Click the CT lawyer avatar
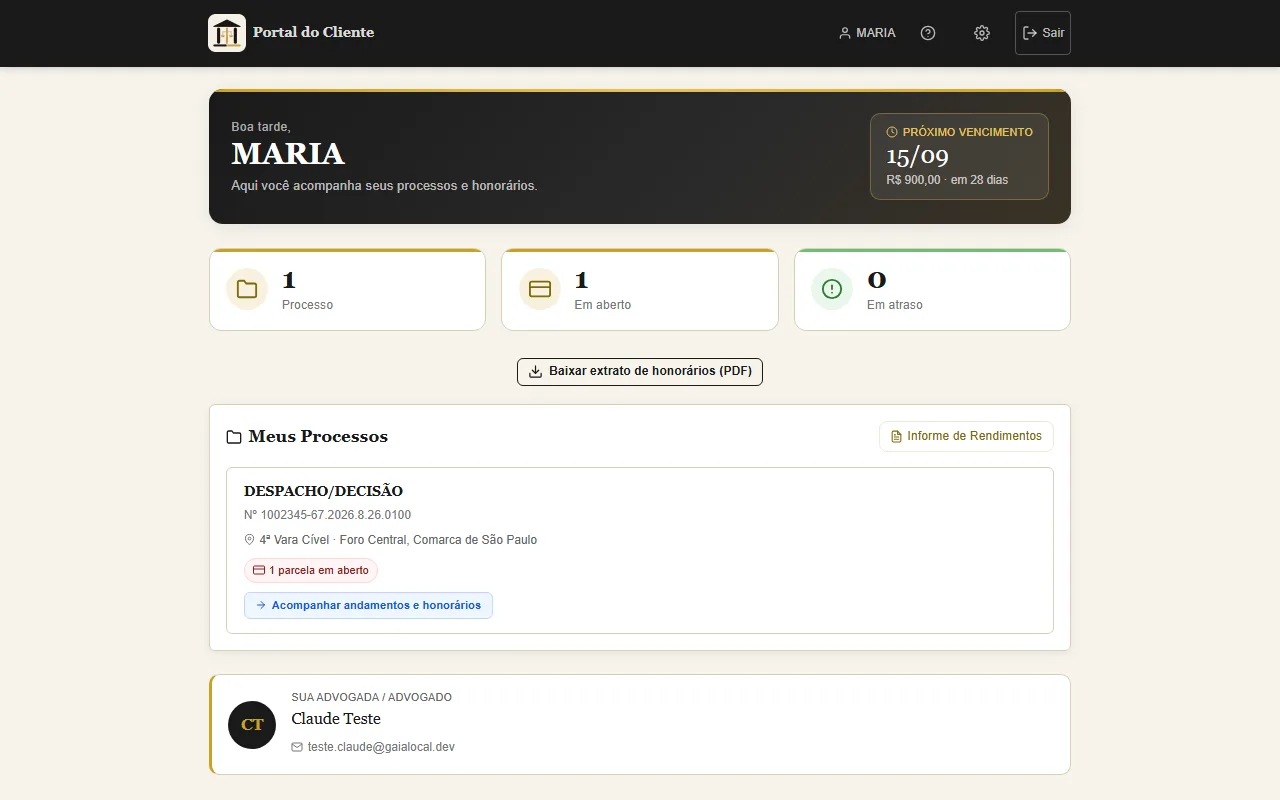This screenshot has width=1280, height=800. [252, 725]
